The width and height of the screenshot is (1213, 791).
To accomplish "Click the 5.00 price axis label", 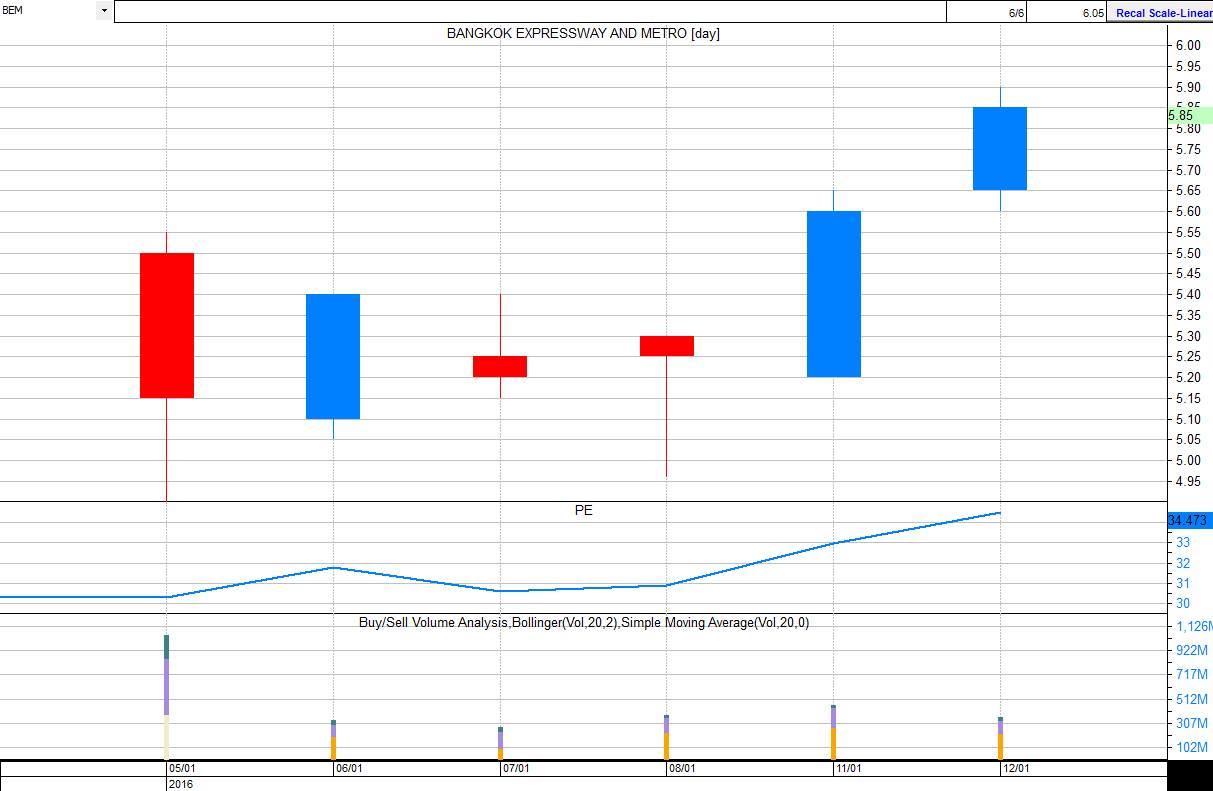I will click(1188, 461).
